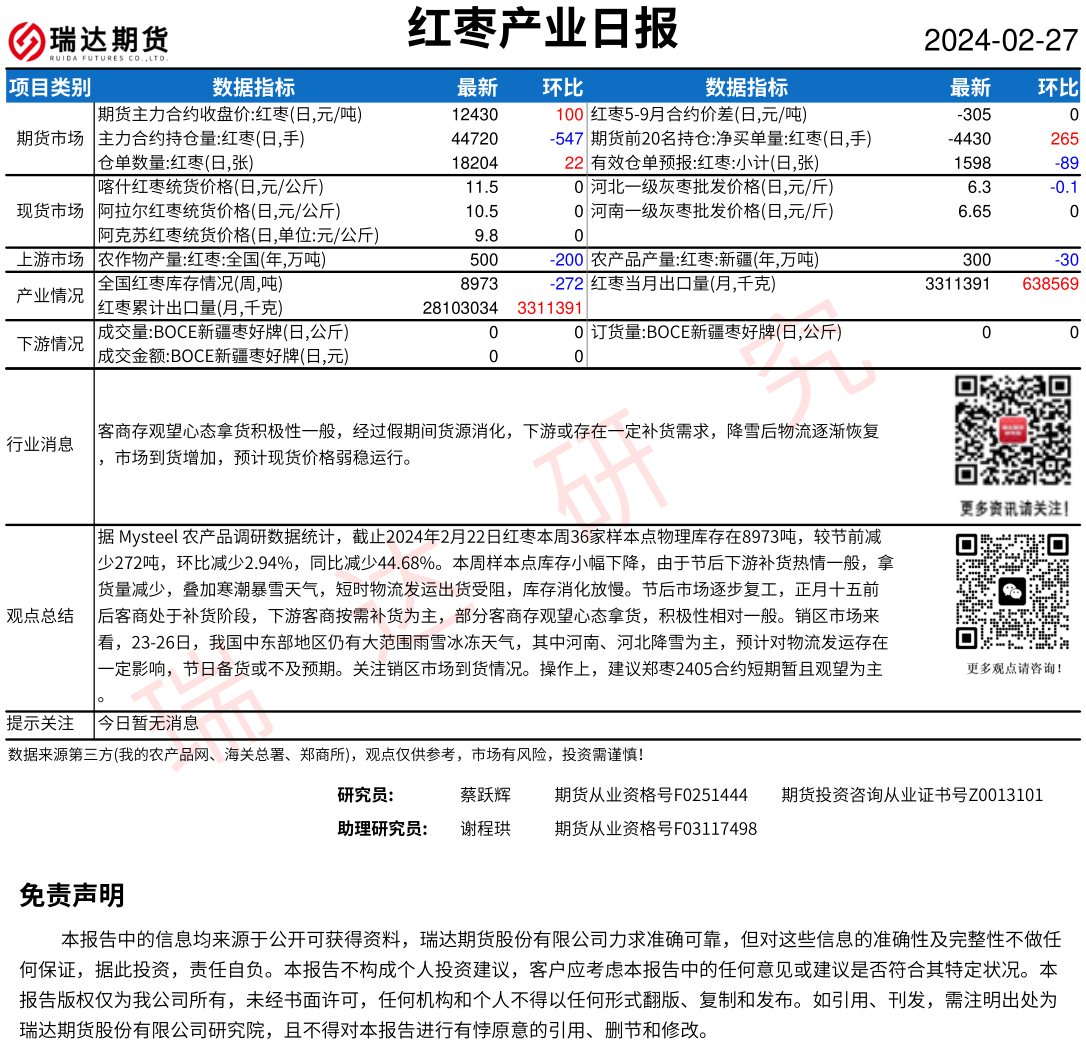Viewport: 1086px width, 1043px height.
Task: Click the 更多资讯请关注 caption
Action: [1012, 507]
